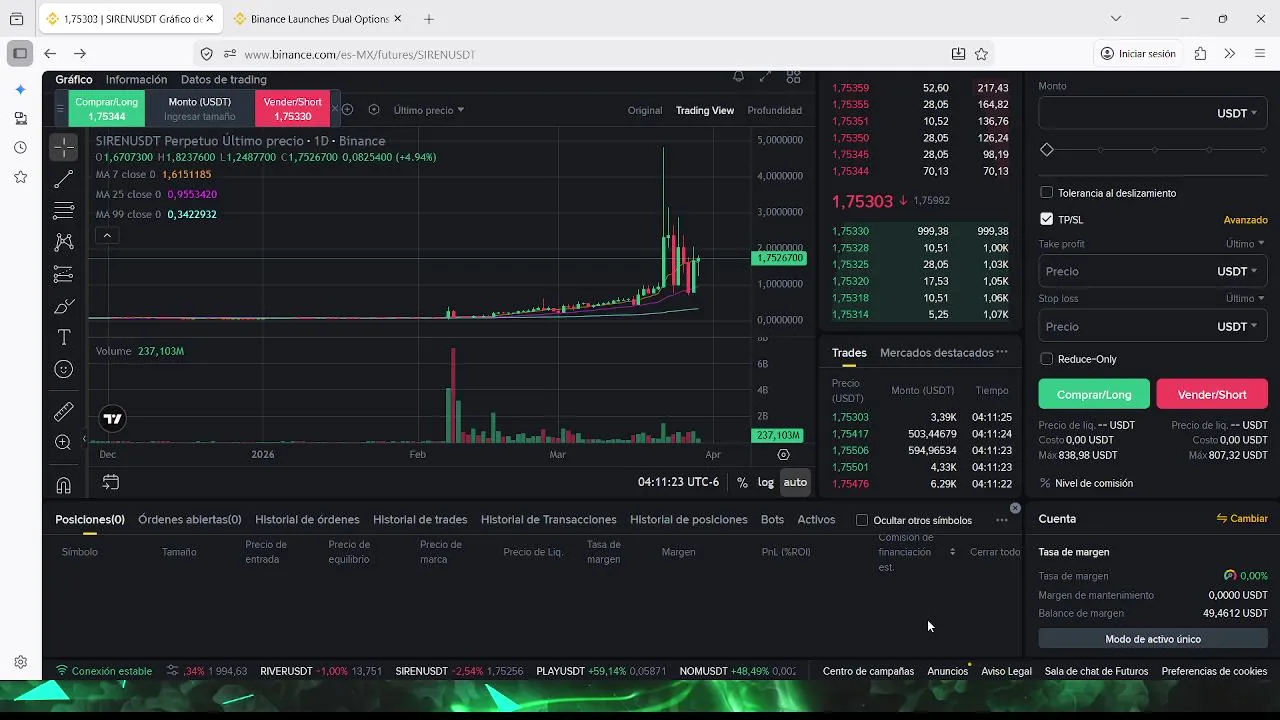The image size is (1280, 720).
Task: Enable the Reduce-Only checkbox
Action: pyautogui.click(x=1046, y=359)
